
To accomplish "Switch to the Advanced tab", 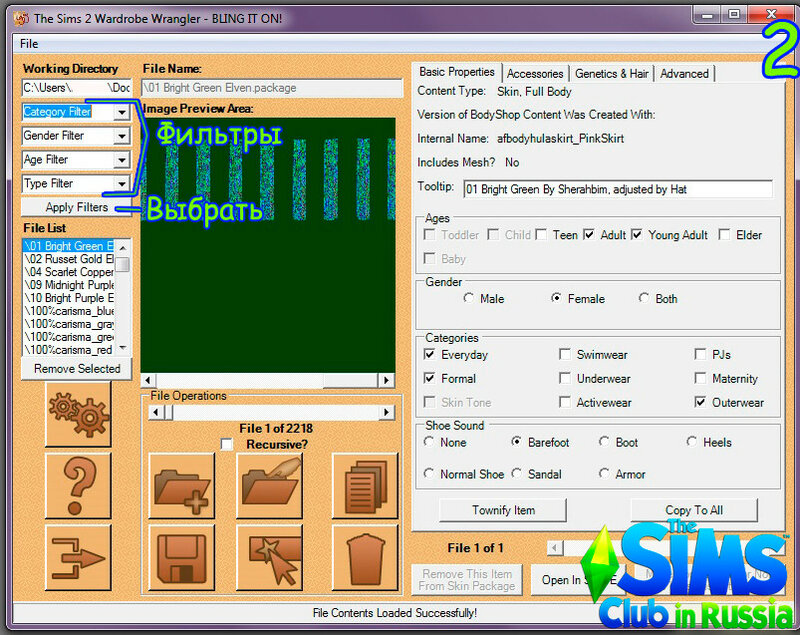I will 684,74.
